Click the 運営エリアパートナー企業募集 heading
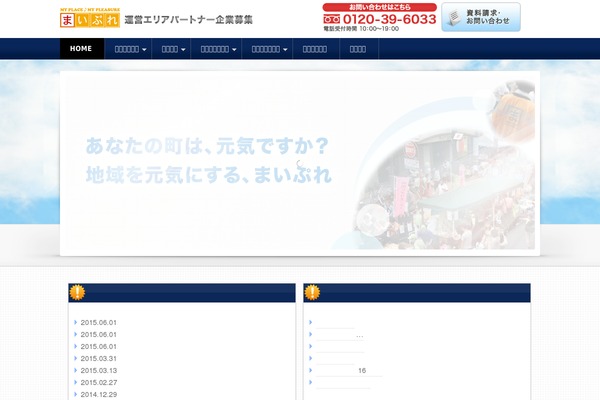 (189, 20)
